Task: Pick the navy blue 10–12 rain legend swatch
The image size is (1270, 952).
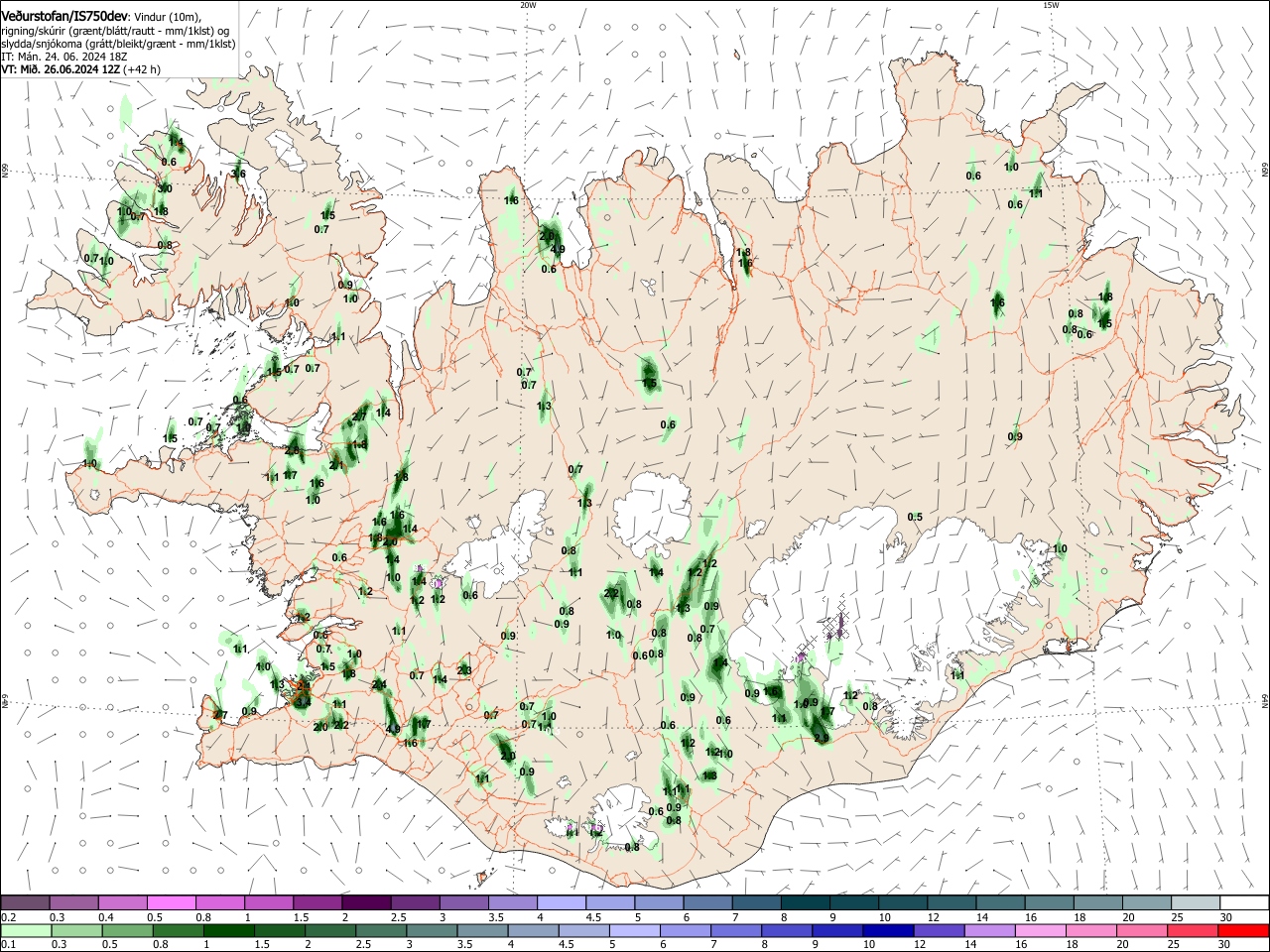Action: (x=887, y=931)
